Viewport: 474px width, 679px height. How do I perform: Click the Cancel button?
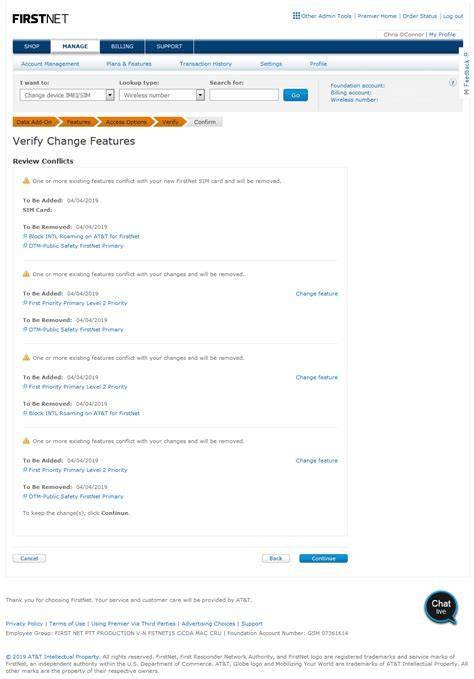pos(29,559)
